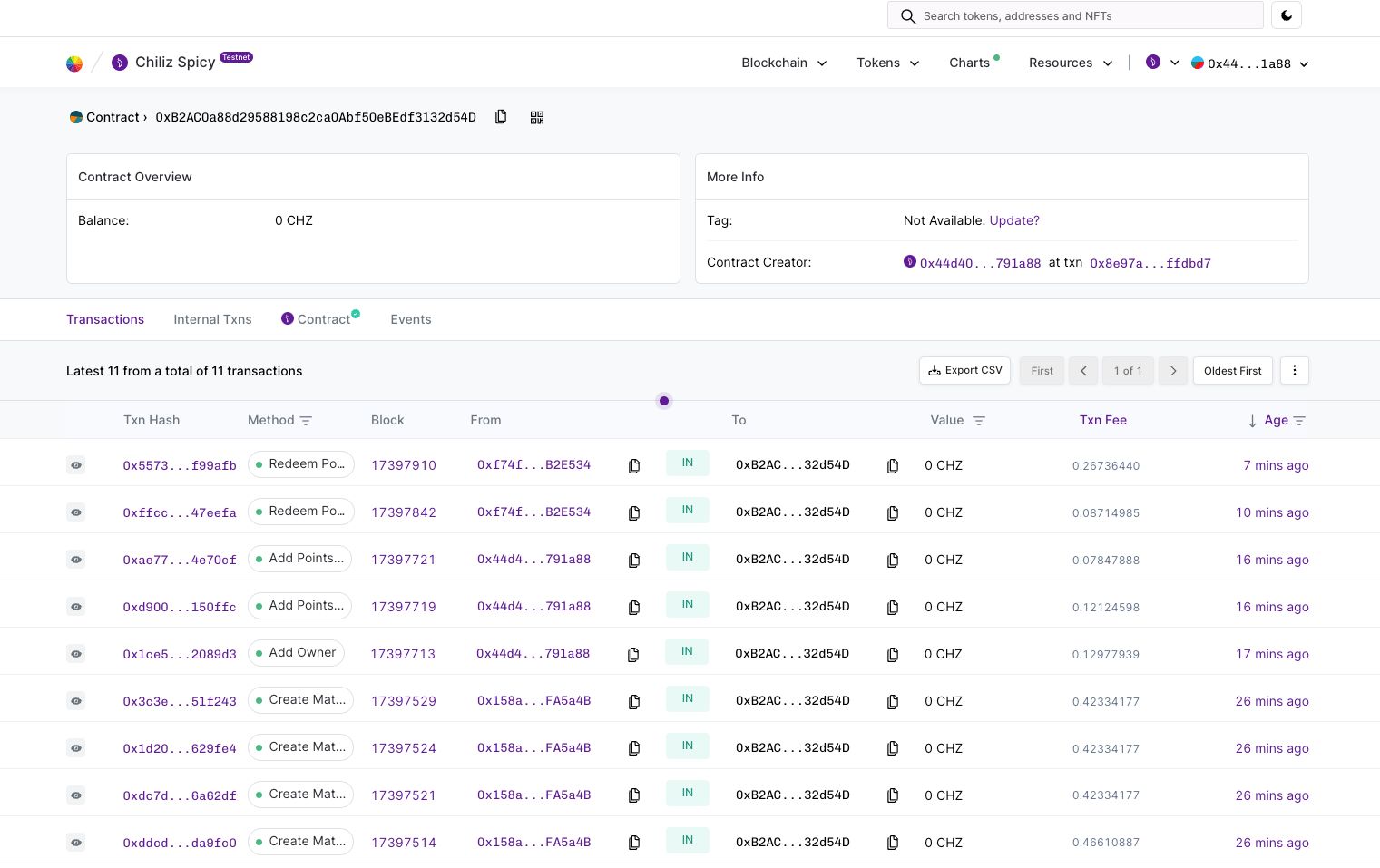Viewport: 1380px width, 868px height.
Task: Click the Export CSV button
Action: (964, 370)
